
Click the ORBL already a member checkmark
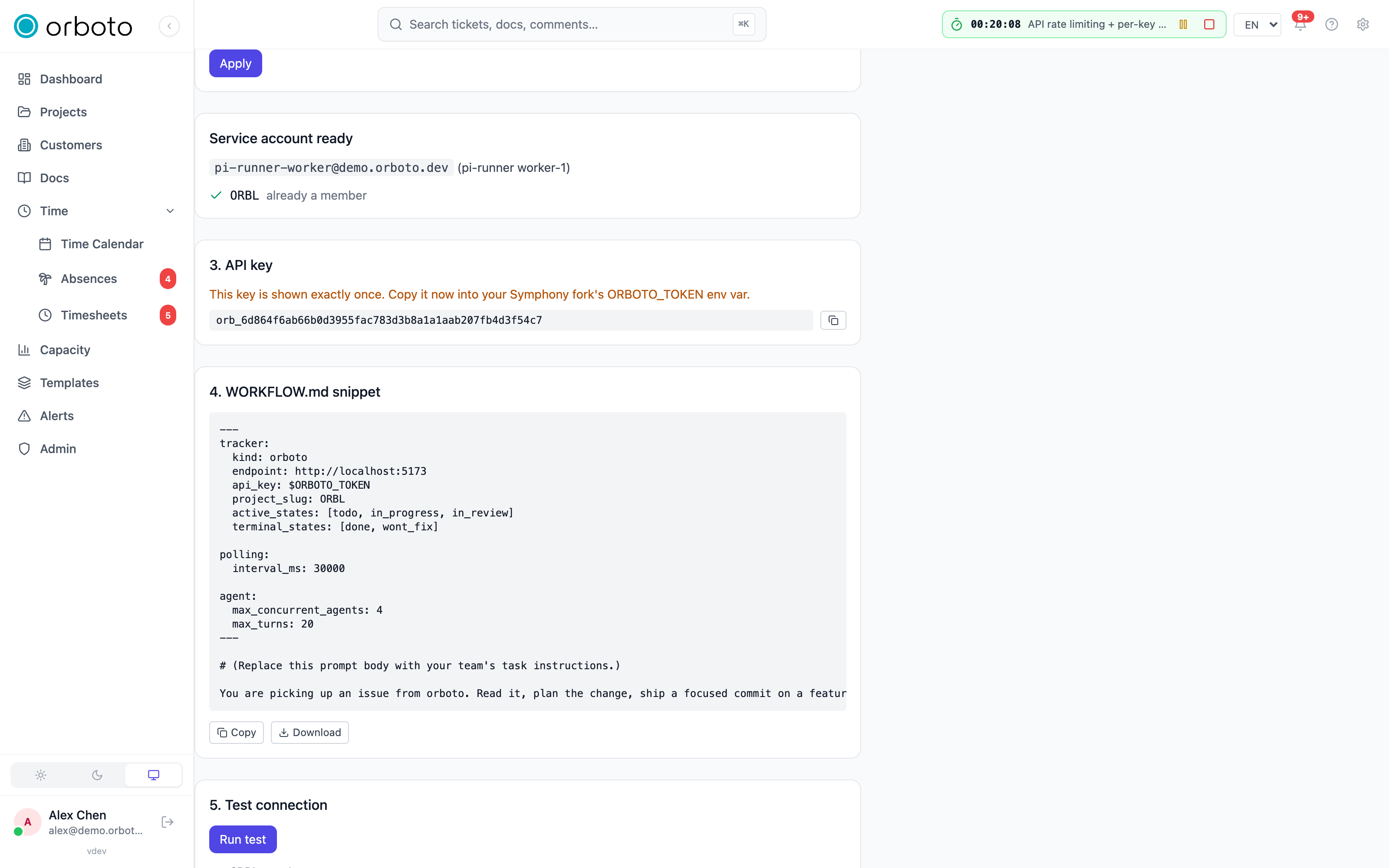pyautogui.click(x=216, y=195)
